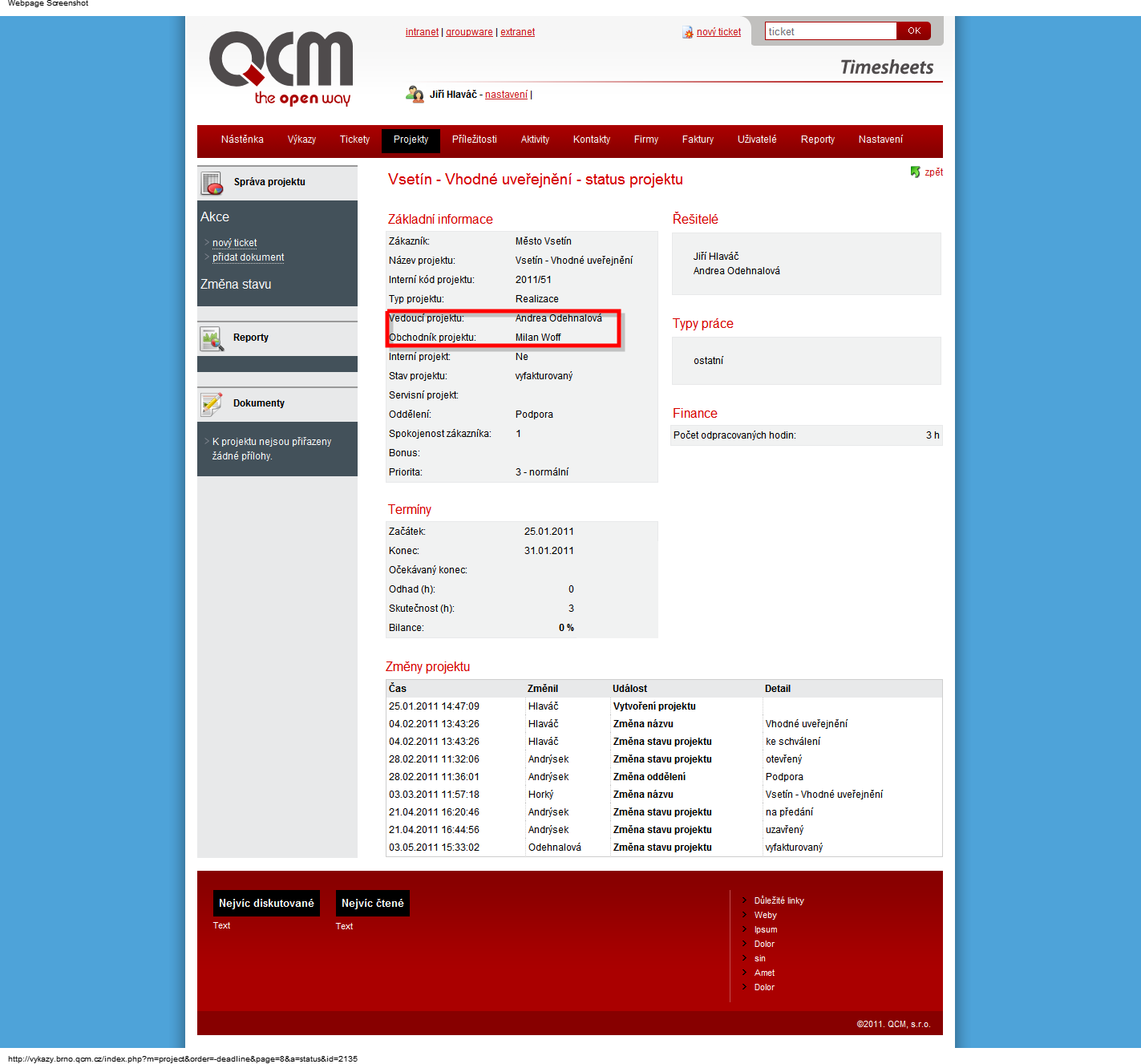Screen dimensions: 1141x1064
Task: Click the green zpět arrow icon
Action: point(915,172)
